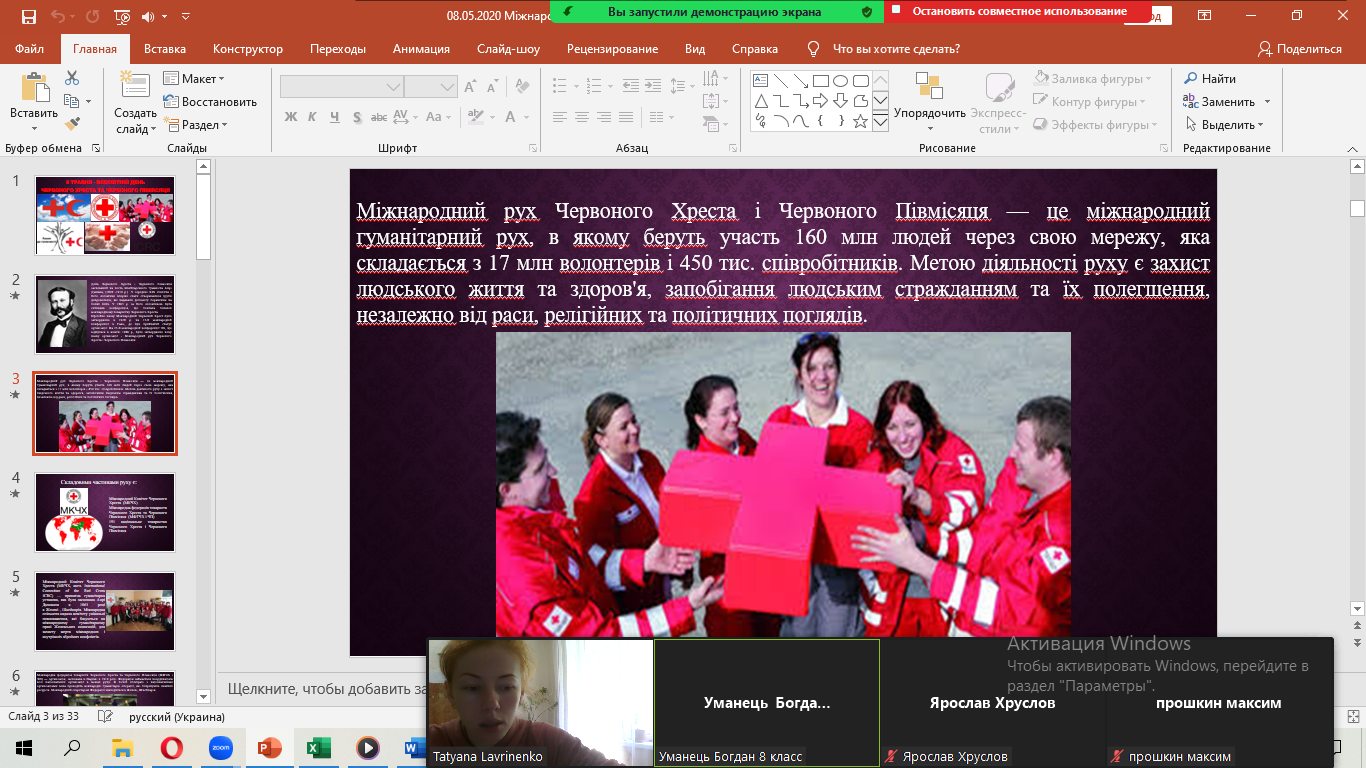
Task: Open Opera browser from the taskbar
Action: point(171,748)
